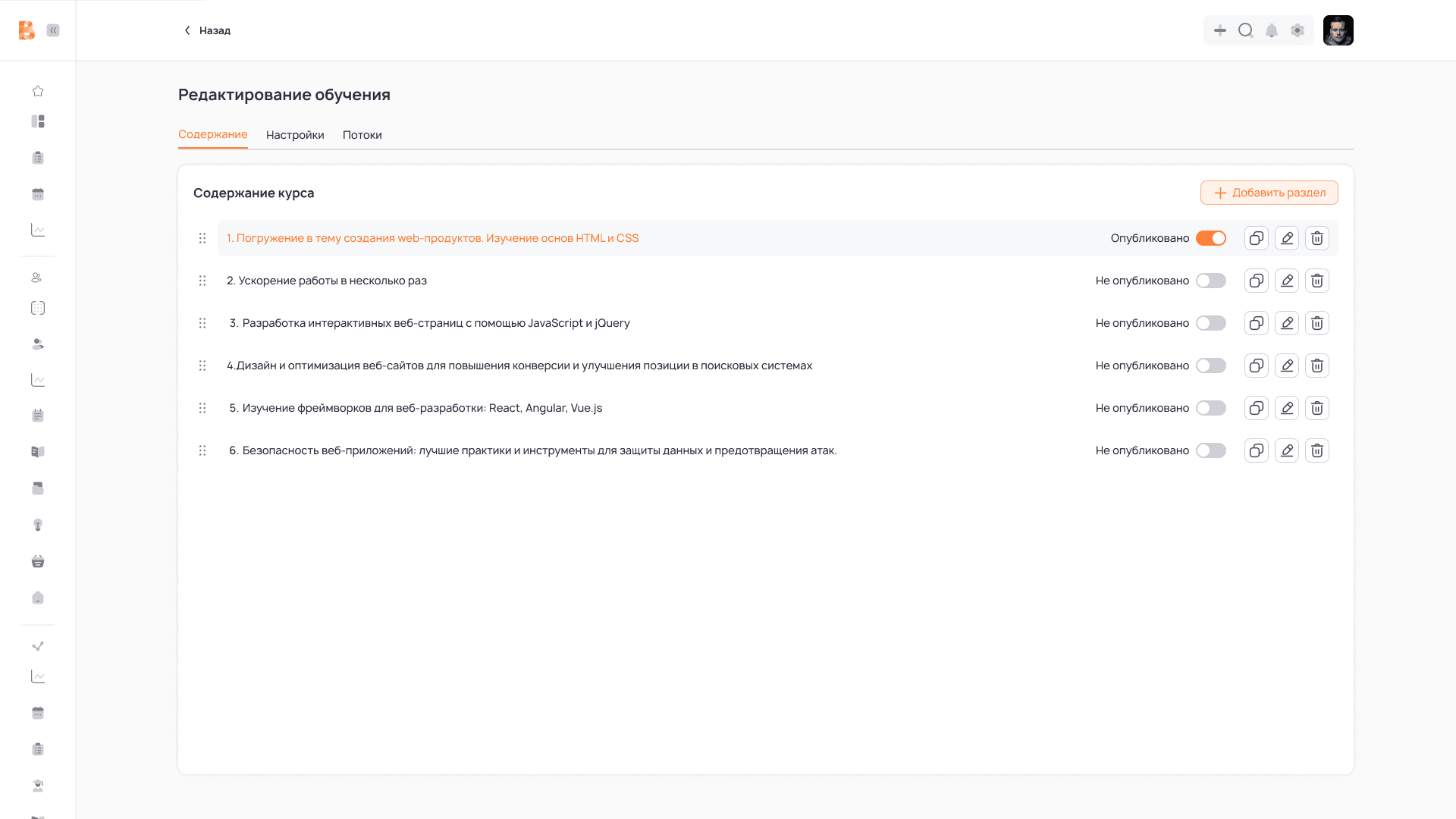1456x819 pixels.
Task: Click the plus icon in top toolbar
Action: pyautogui.click(x=1220, y=30)
